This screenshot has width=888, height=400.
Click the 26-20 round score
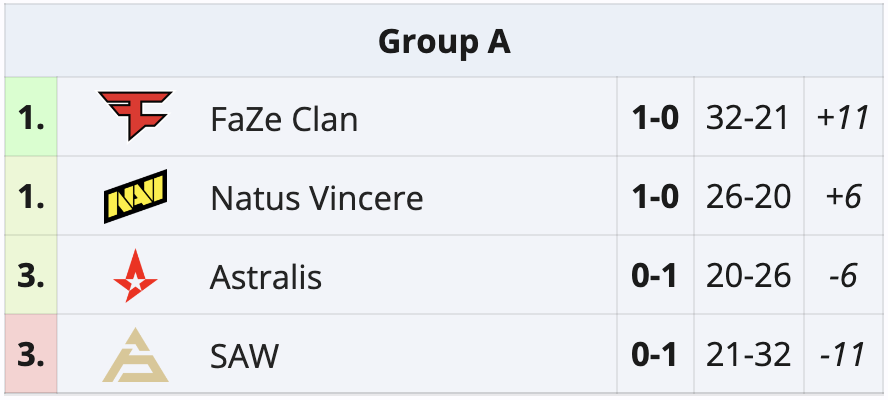[x=748, y=197]
